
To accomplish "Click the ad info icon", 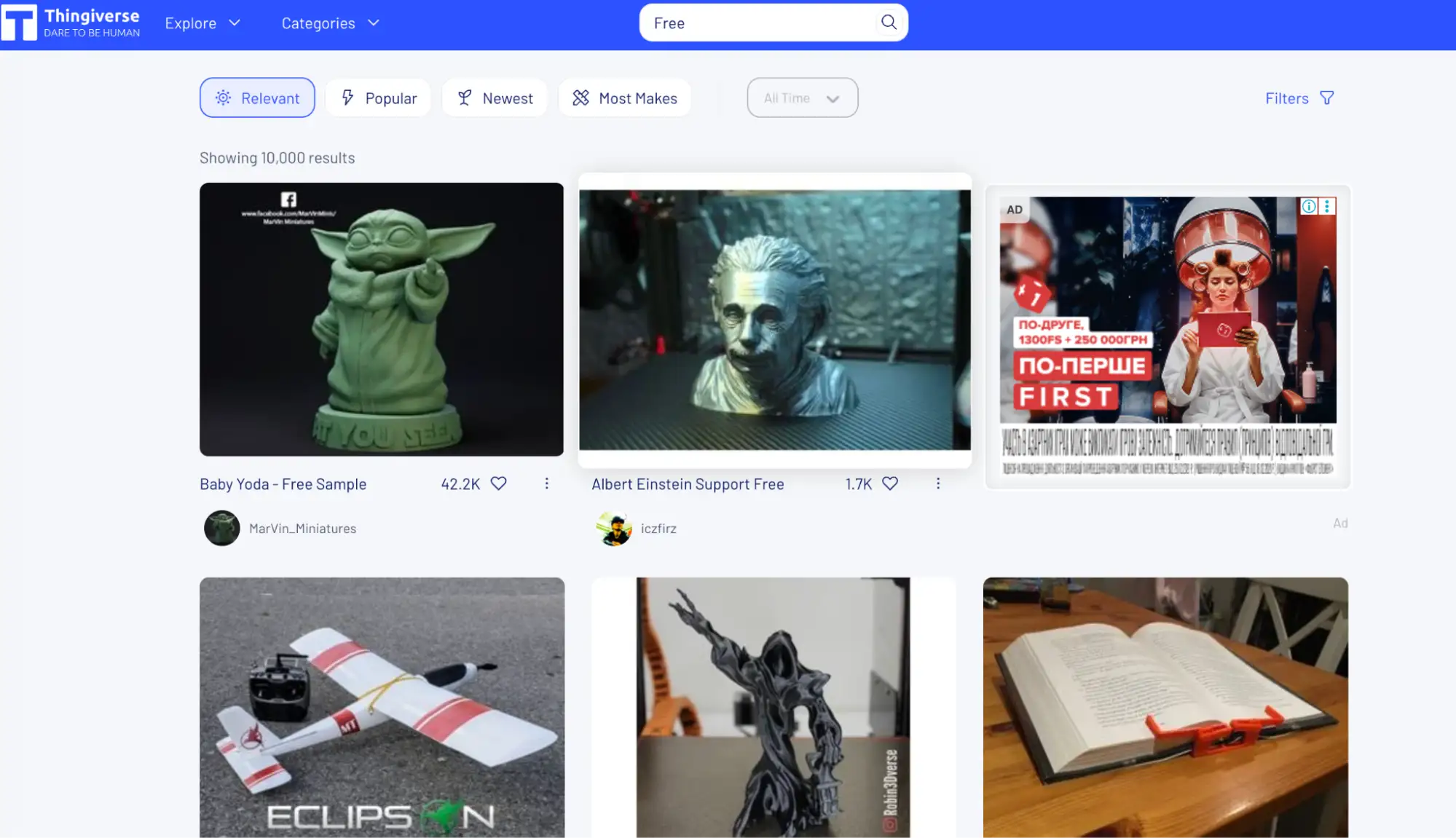I will tap(1309, 207).
